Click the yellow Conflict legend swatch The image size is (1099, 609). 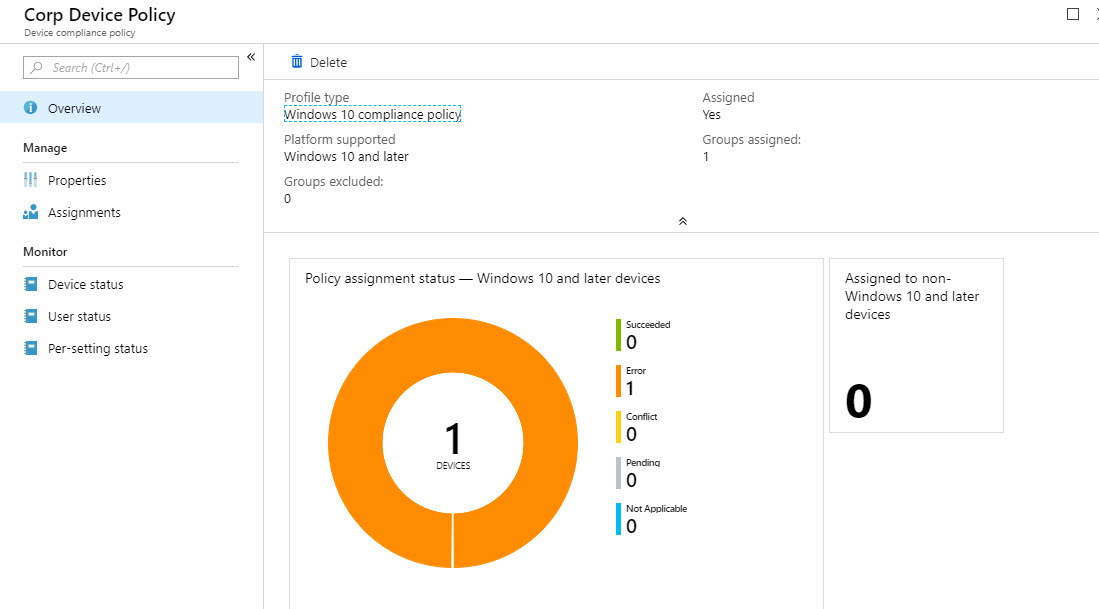pos(618,427)
